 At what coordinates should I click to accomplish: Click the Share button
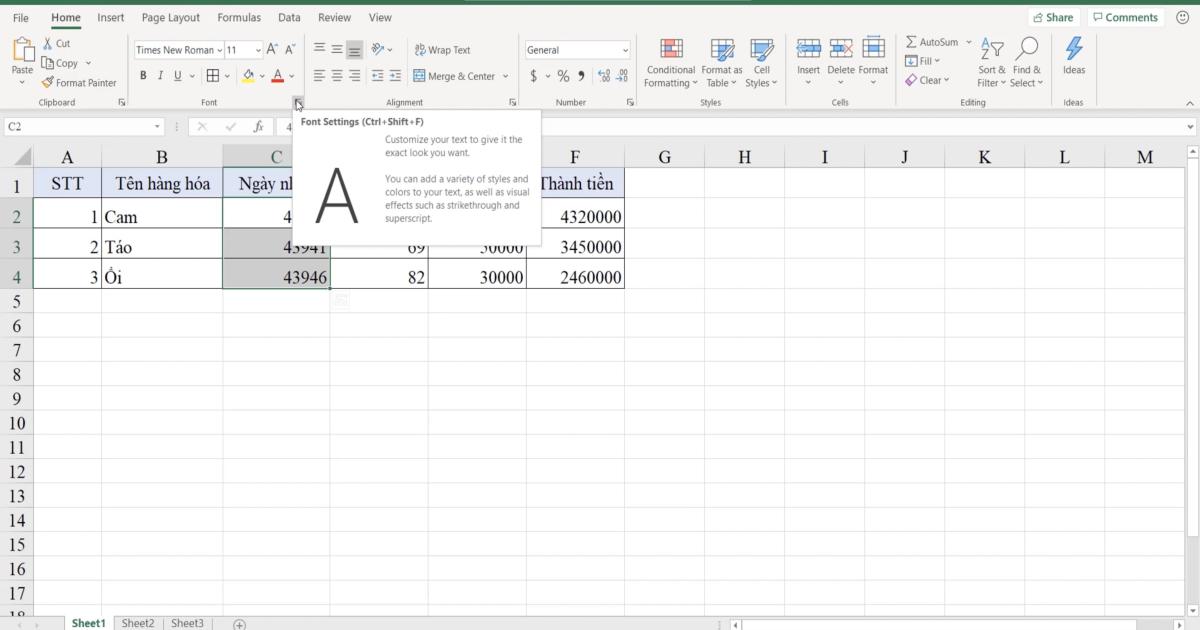coord(1054,17)
